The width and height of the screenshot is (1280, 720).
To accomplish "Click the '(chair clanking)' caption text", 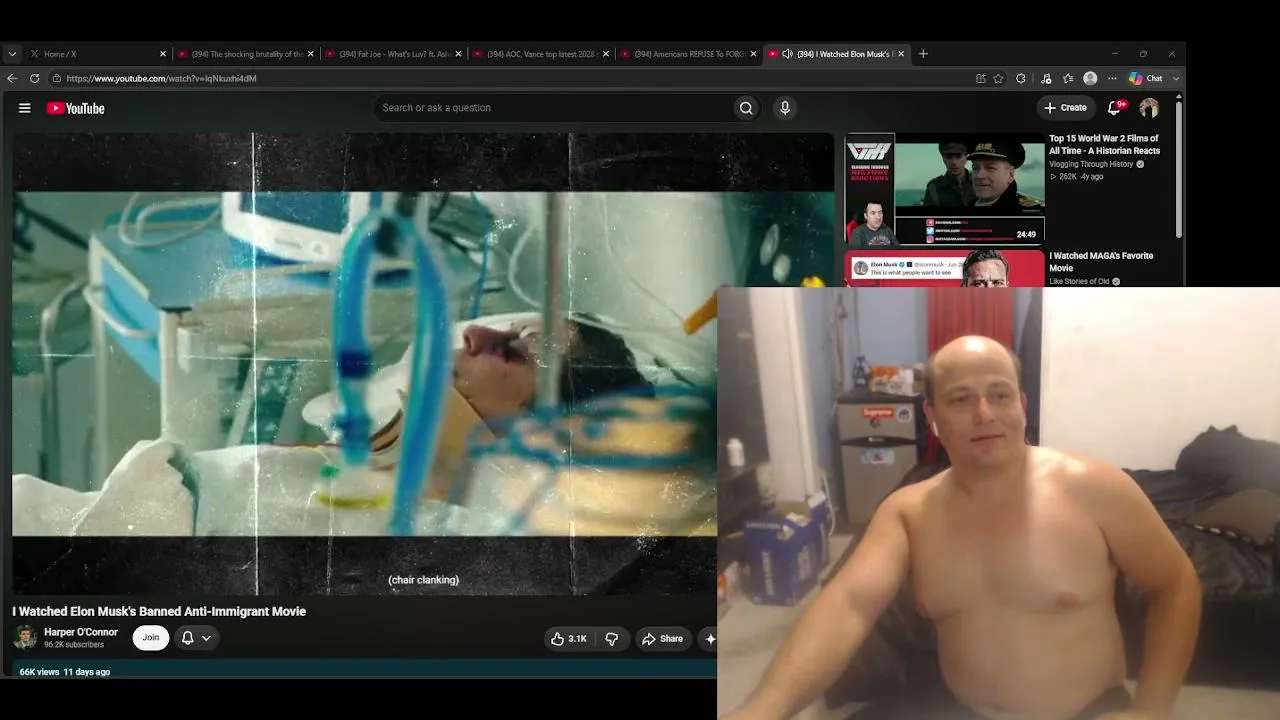I will [424, 580].
